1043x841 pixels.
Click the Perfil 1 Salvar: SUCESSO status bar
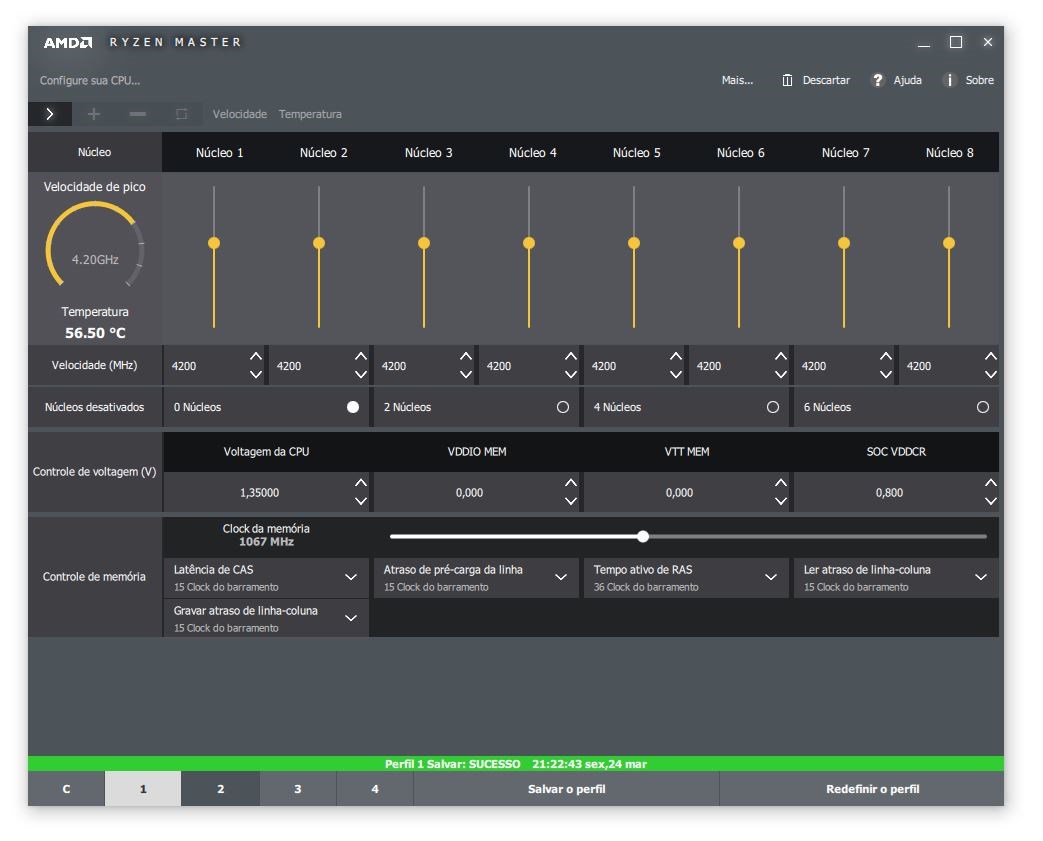coord(516,764)
